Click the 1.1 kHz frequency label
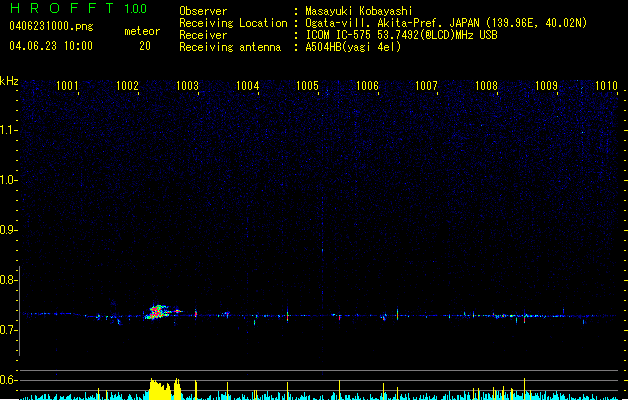 (x=9, y=130)
